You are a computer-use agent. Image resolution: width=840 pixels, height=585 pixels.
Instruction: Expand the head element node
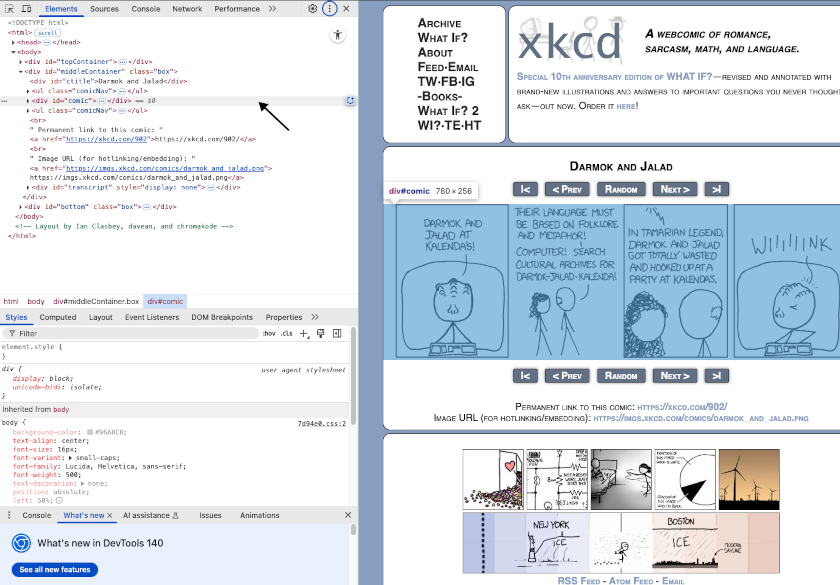(x=14, y=42)
